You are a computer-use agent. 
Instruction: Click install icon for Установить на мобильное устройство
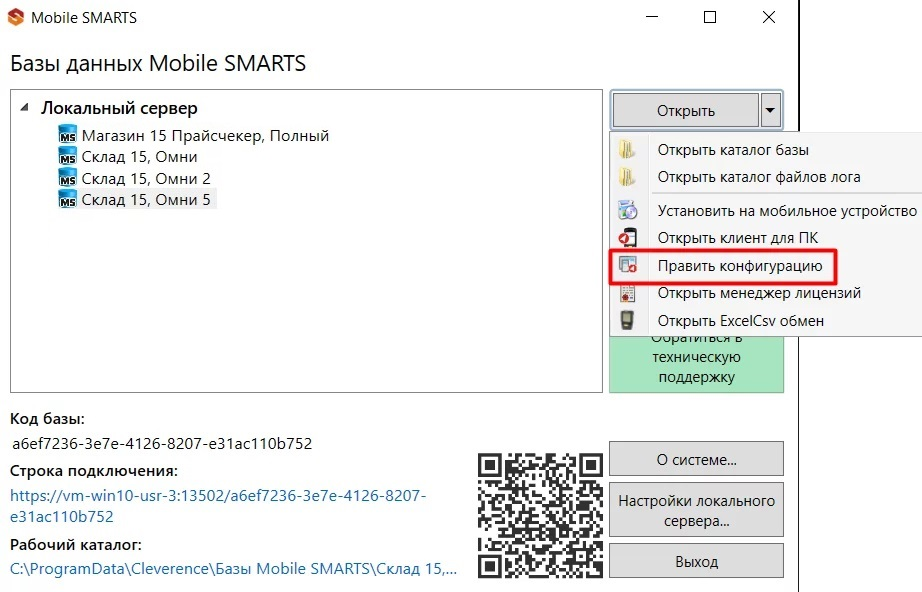point(627,210)
